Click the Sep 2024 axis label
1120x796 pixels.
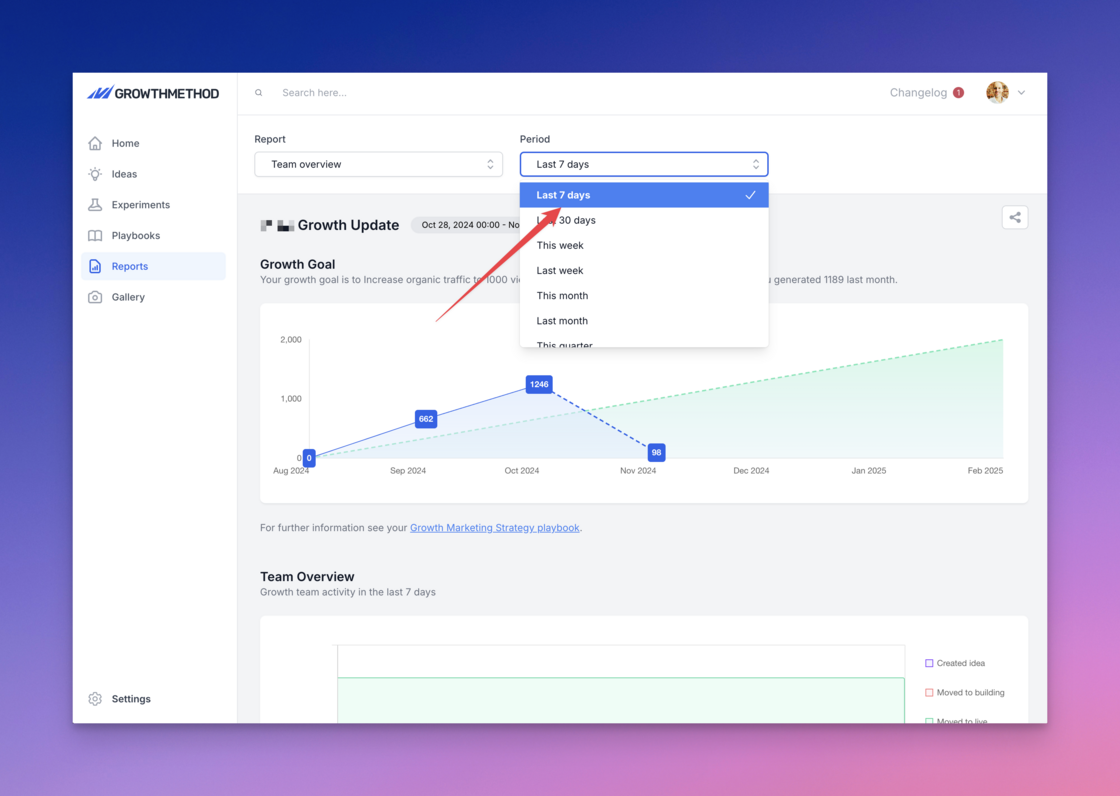pos(408,470)
